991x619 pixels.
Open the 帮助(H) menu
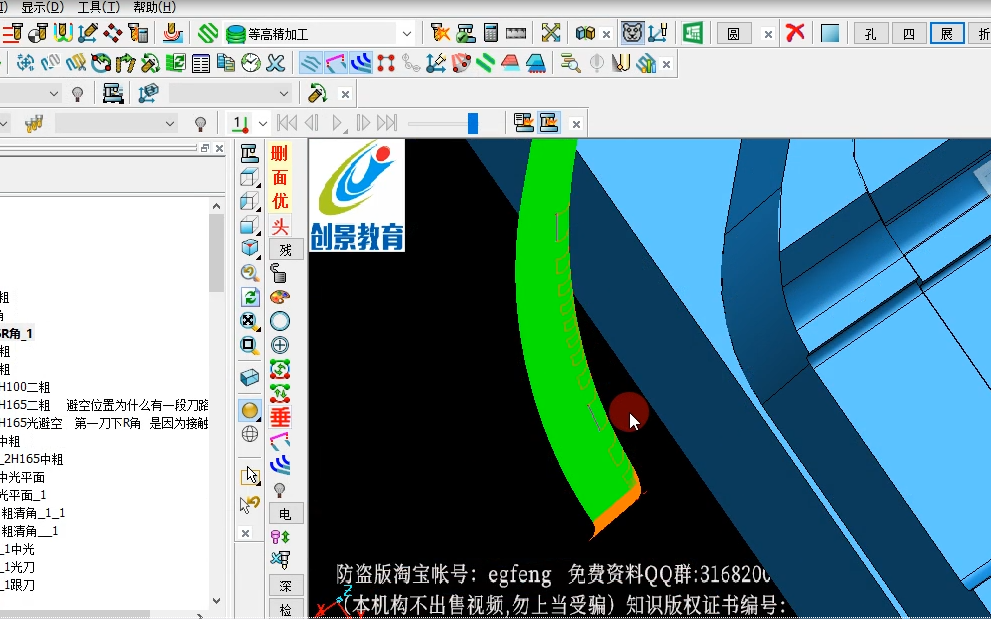(155, 8)
